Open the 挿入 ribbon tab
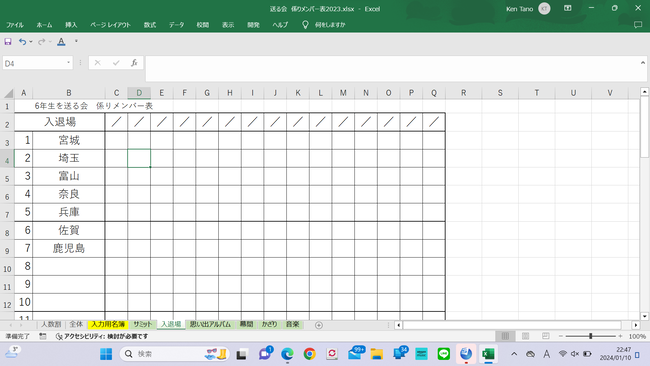 point(71,25)
